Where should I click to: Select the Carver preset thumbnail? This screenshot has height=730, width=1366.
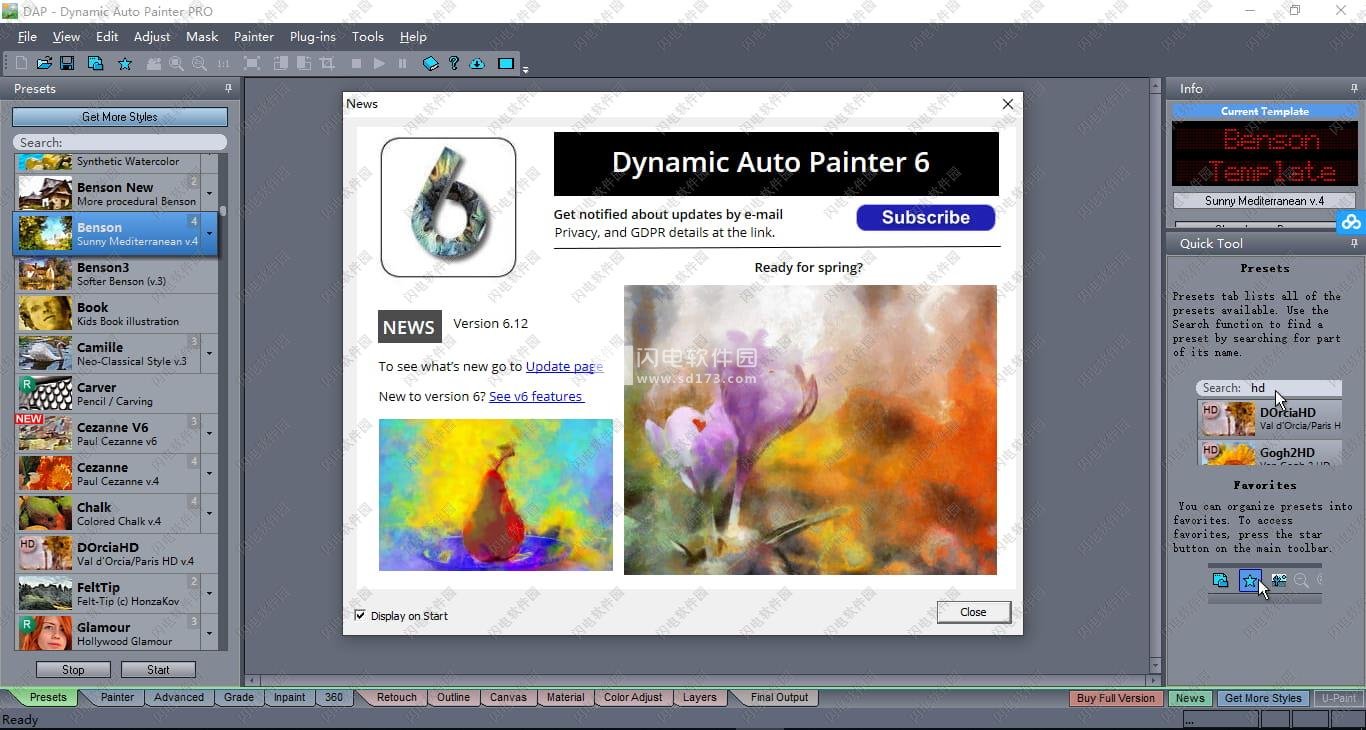(45, 393)
